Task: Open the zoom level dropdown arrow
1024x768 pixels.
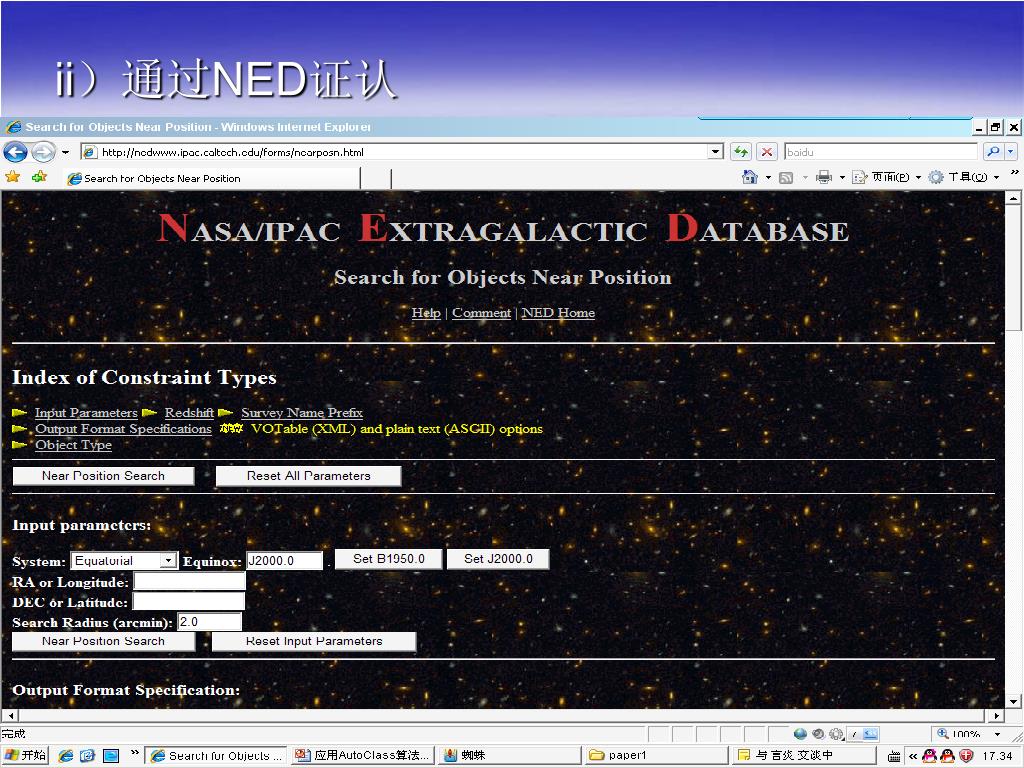Action: [x=997, y=735]
